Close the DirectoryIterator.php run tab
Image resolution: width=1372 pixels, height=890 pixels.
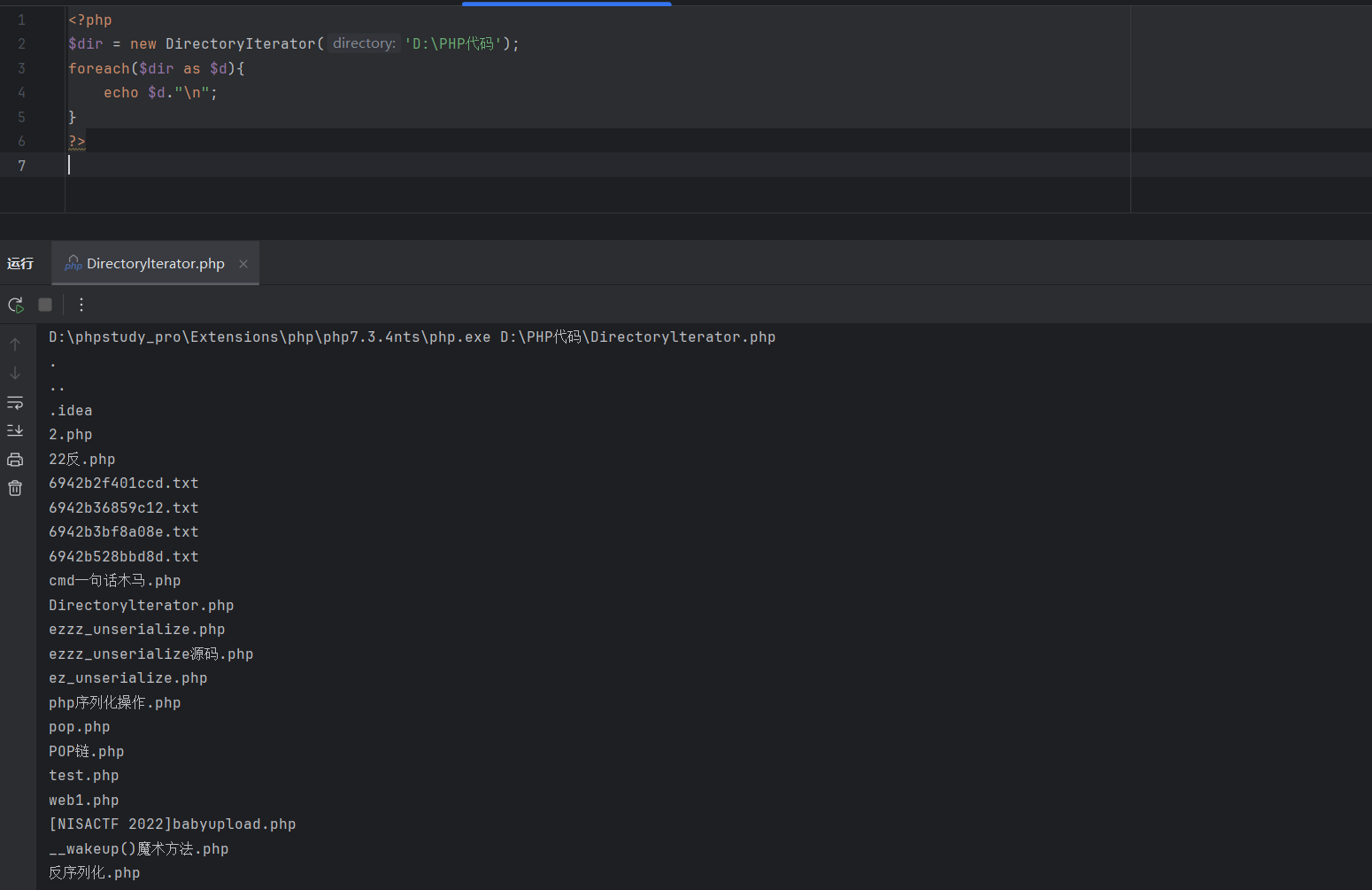[243, 264]
